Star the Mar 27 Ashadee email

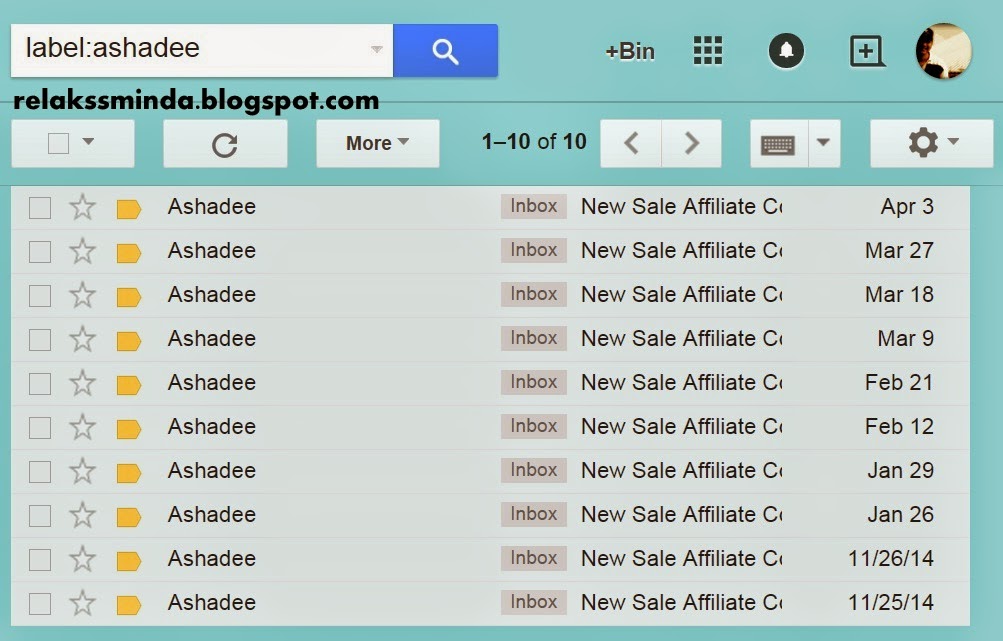[x=83, y=251]
